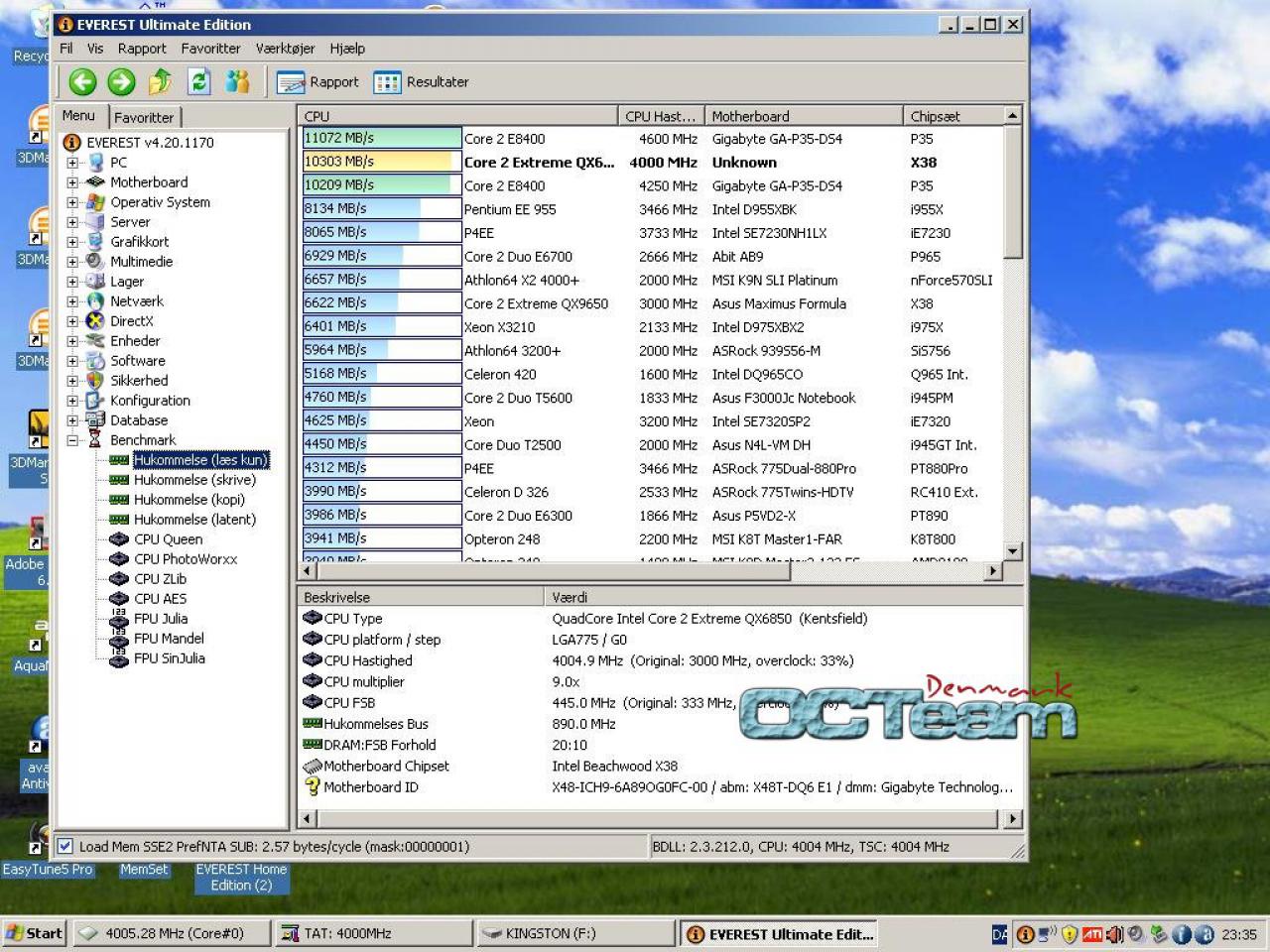Select the Motherboard tree icon

tap(95, 182)
